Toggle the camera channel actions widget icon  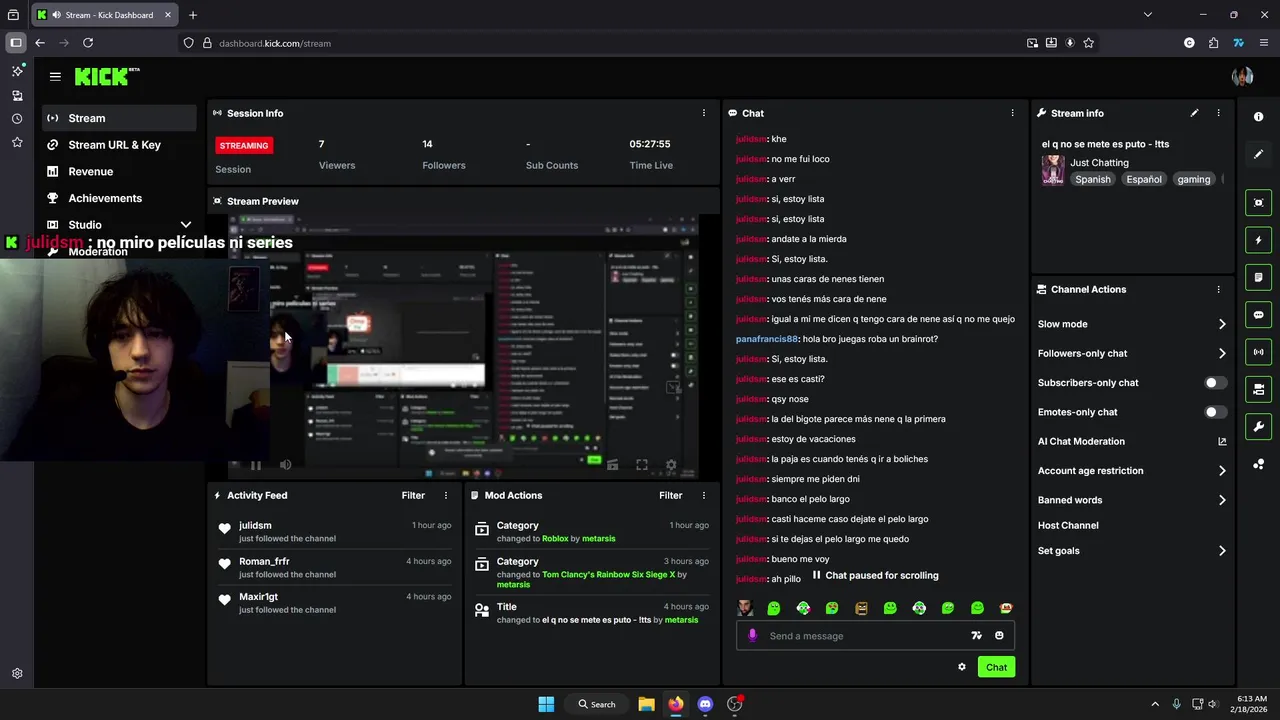click(x=1258, y=389)
